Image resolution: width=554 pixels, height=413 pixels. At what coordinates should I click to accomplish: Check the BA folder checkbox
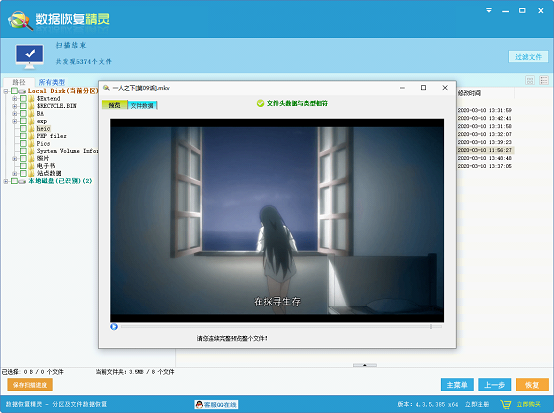(23, 113)
